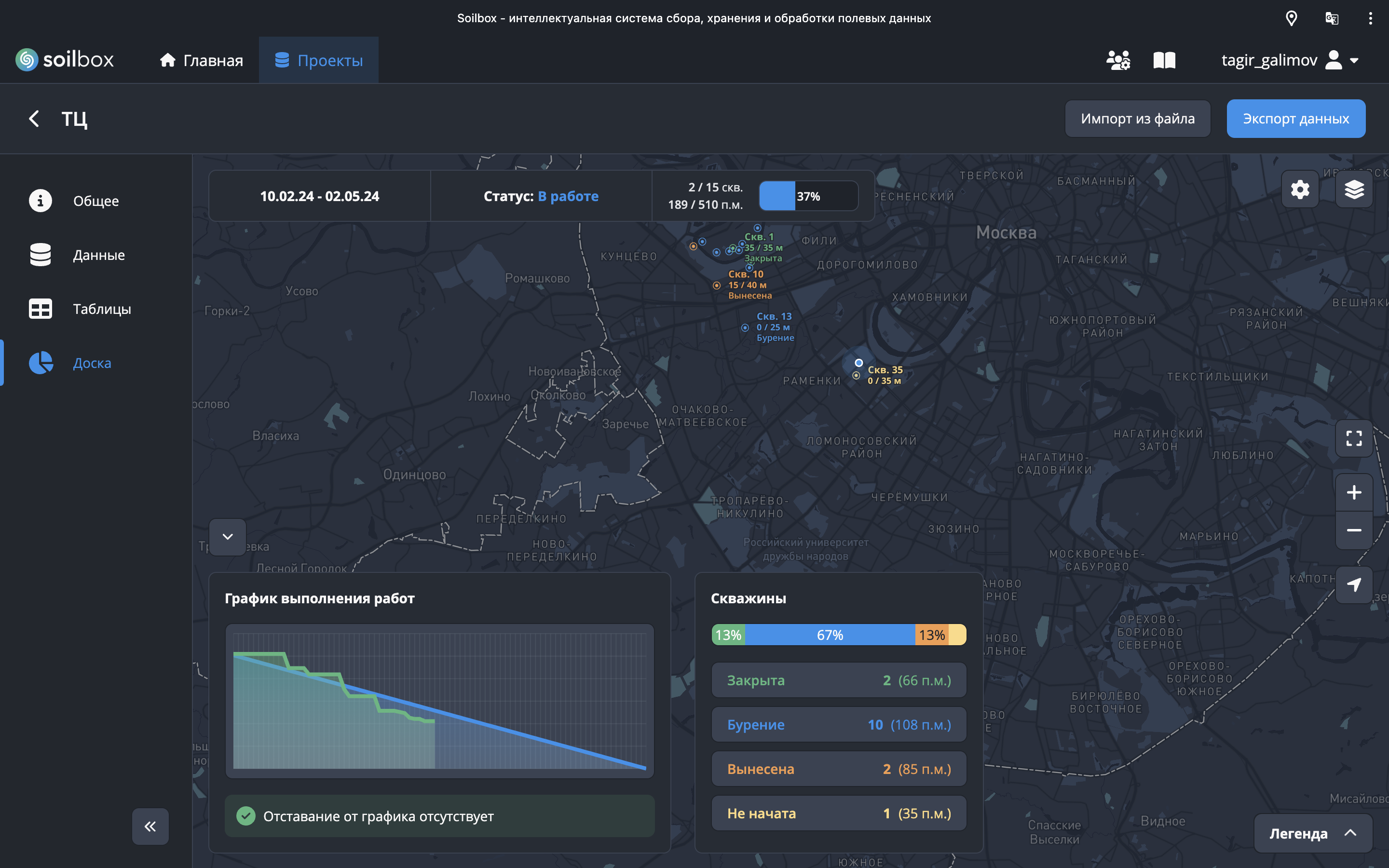Click Импорт из файла button
The height and width of the screenshot is (868, 1389).
tap(1137, 119)
